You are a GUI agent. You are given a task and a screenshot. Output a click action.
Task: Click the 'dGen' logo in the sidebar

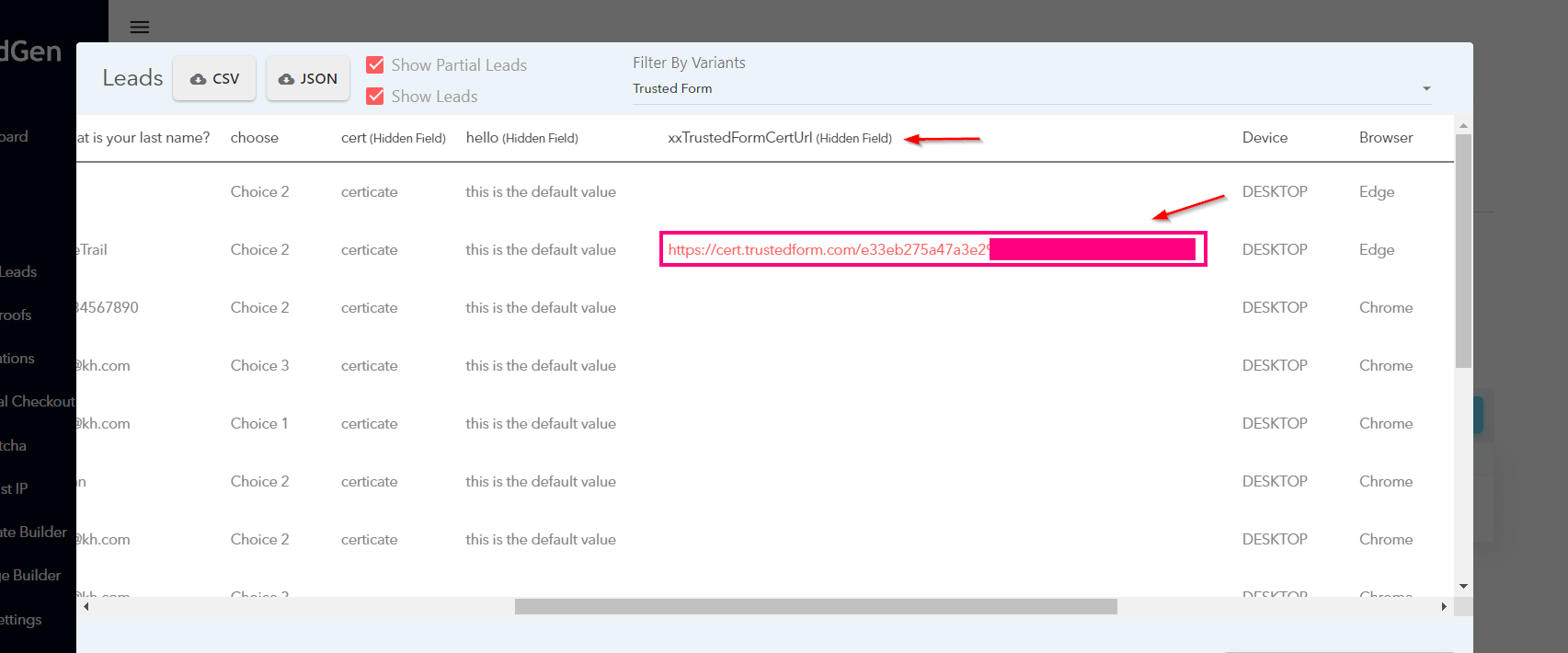[30, 51]
